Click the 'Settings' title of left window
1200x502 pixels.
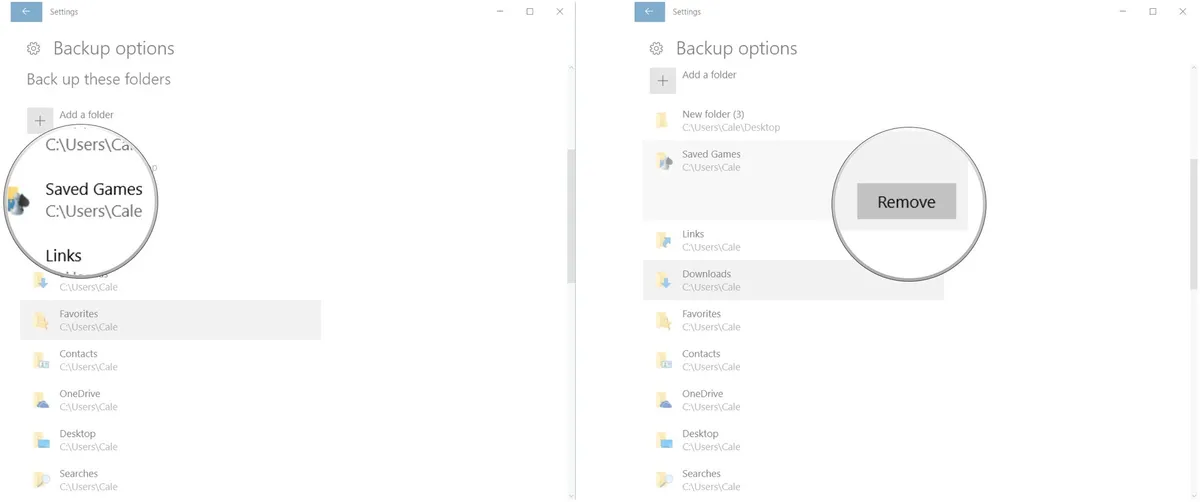tap(64, 12)
